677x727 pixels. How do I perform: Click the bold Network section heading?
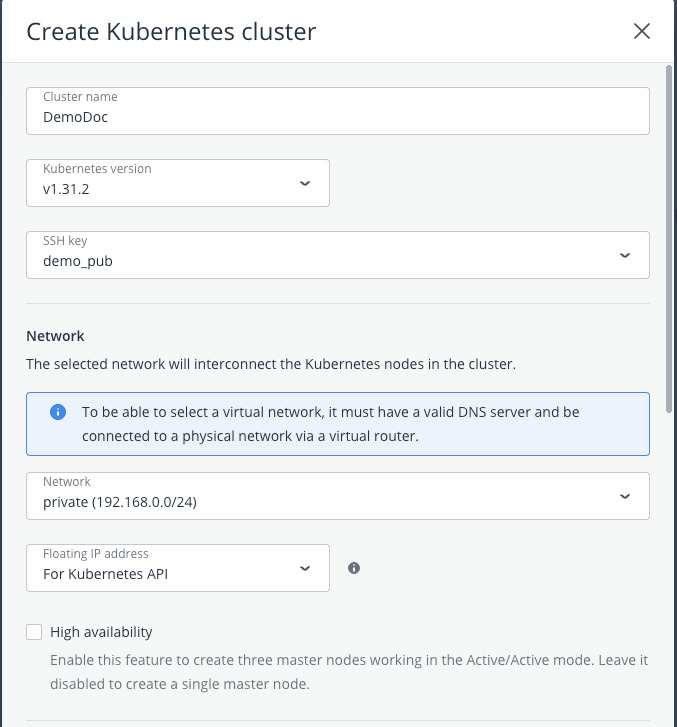[55, 336]
